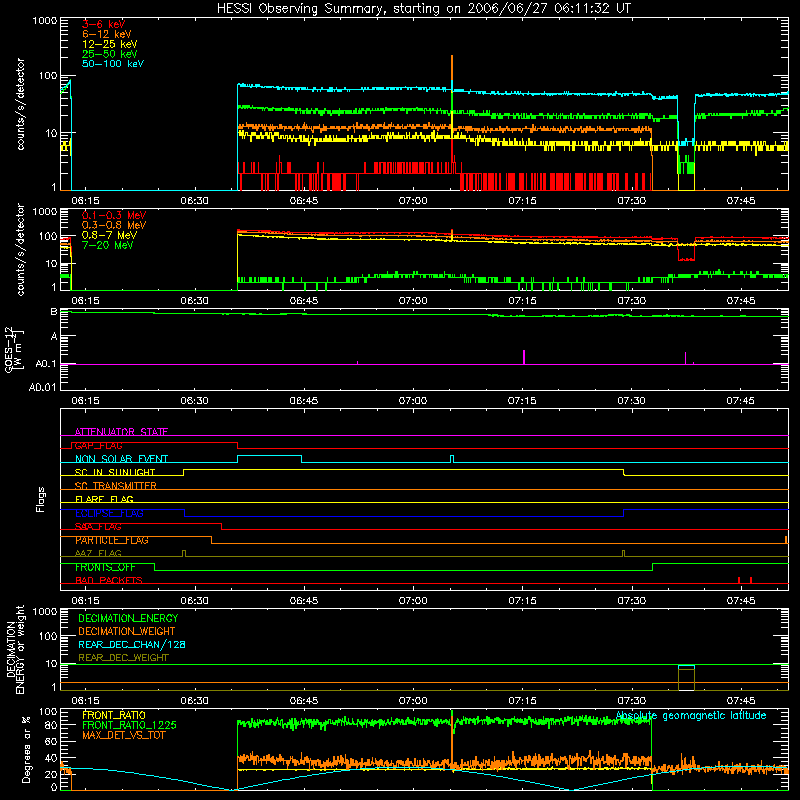Click the ECLIPSE_FLAG label
The image size is (800, 800).
109,513
